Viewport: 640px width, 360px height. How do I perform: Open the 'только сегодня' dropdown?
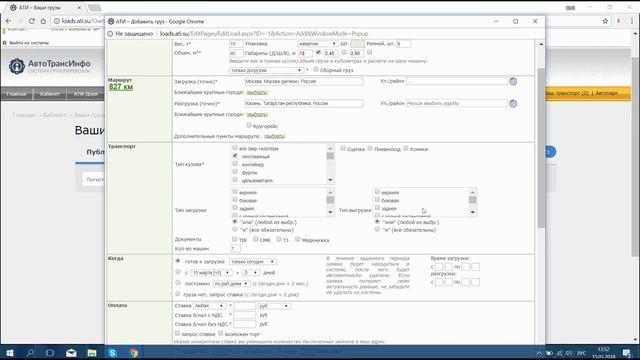pyautogui.click(x=253, y=261)
